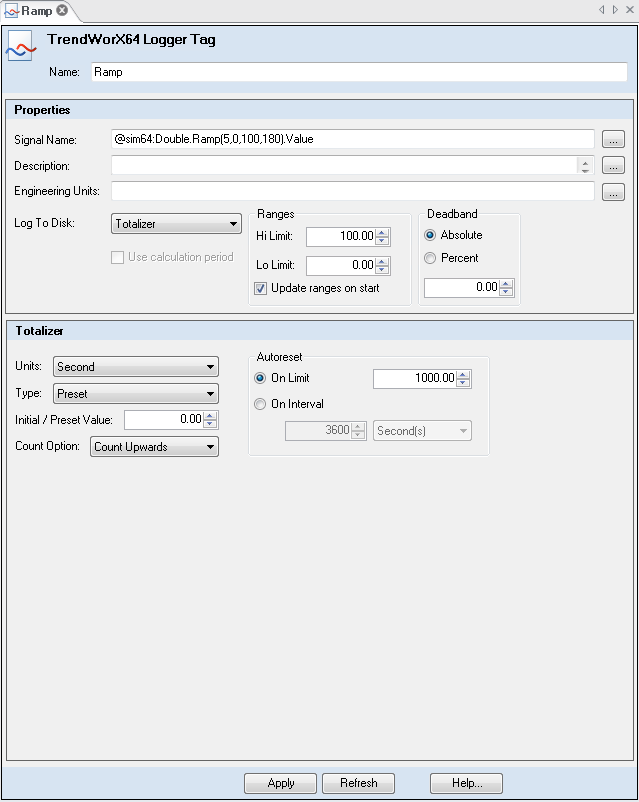
Task: Close the Ramp tab
Action: pos(62,10)
